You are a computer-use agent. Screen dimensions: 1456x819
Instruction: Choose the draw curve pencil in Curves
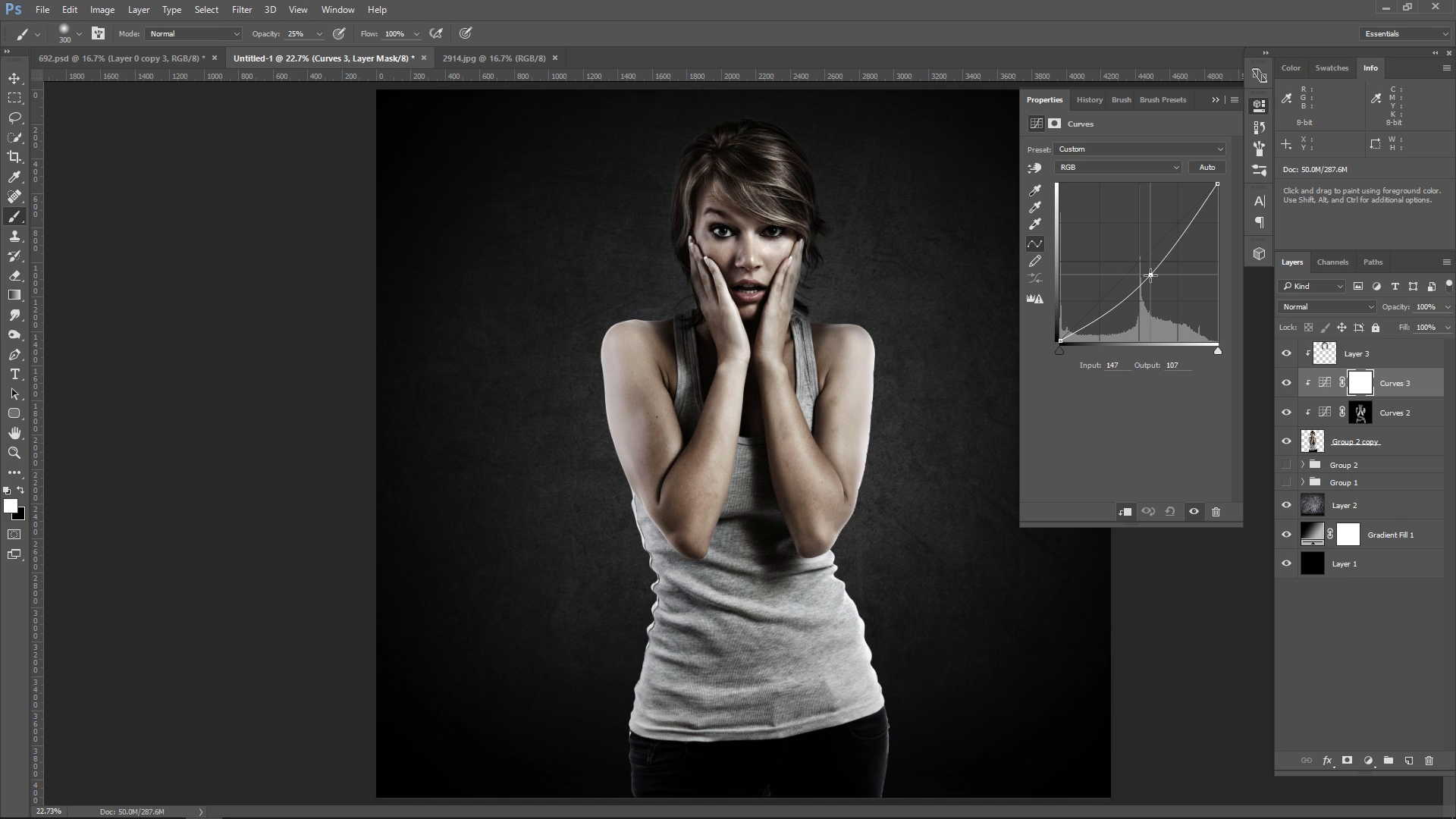point(1035,261)
